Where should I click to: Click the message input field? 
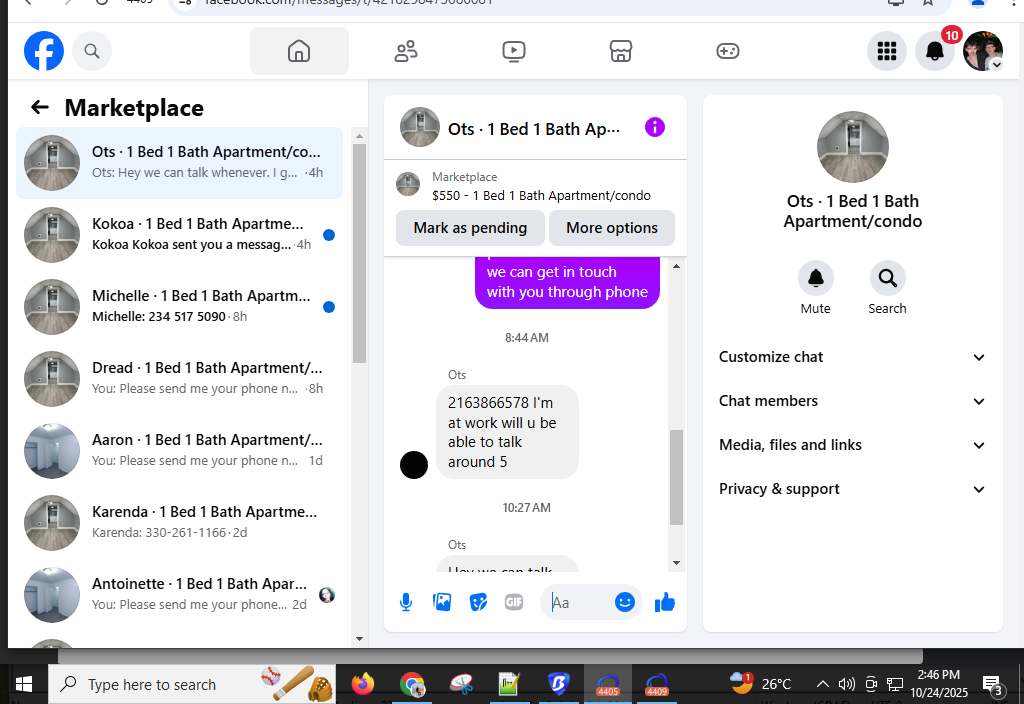pos(578,602)
